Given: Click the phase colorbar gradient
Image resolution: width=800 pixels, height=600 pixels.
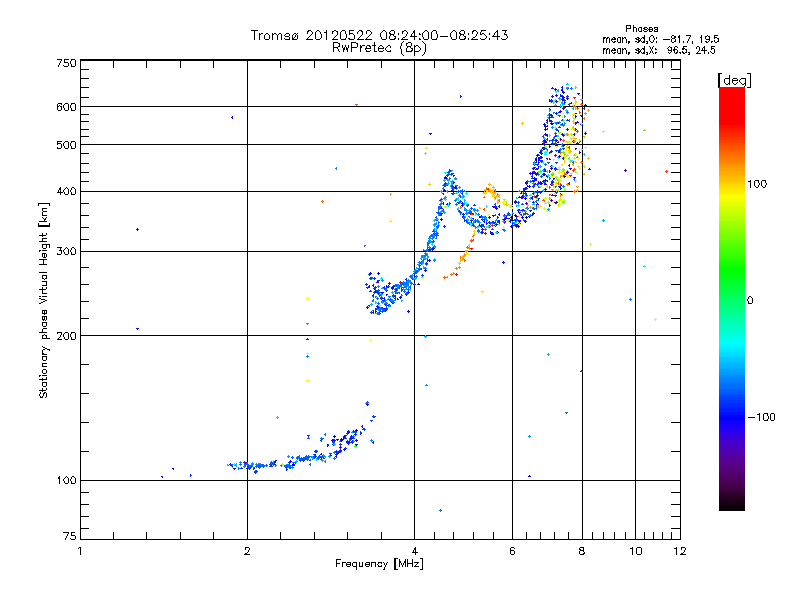Looking at the screenshot, I should point(732,299).
